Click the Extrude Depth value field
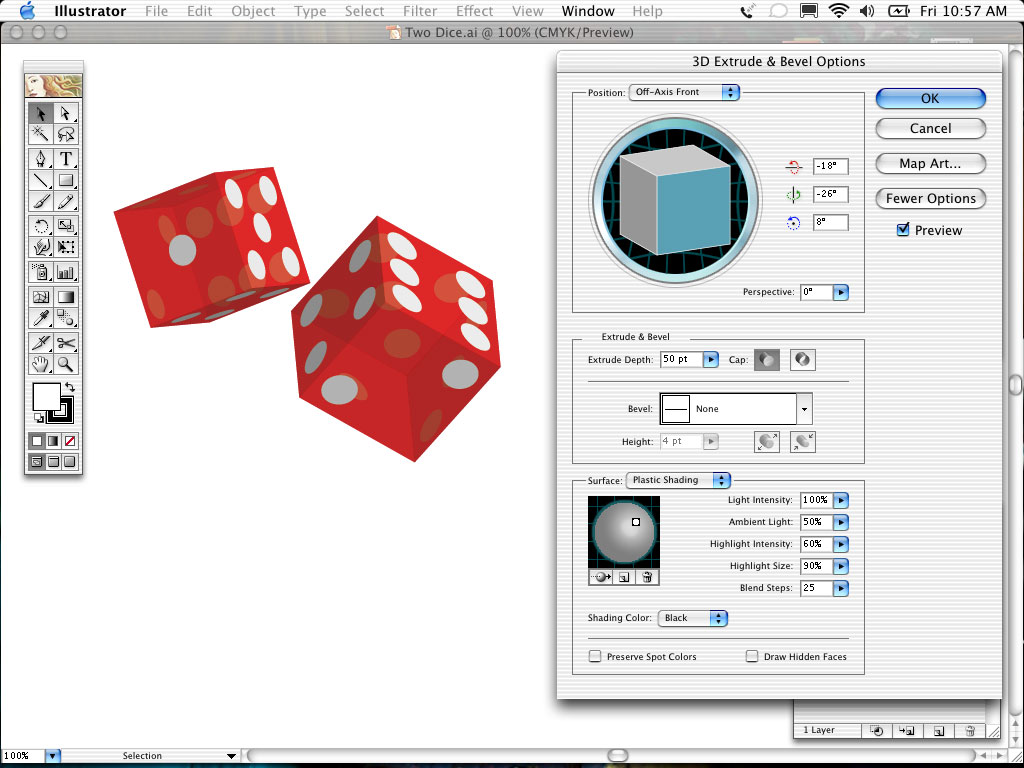This screenshot has height=768, width=1024. point(681,359)
